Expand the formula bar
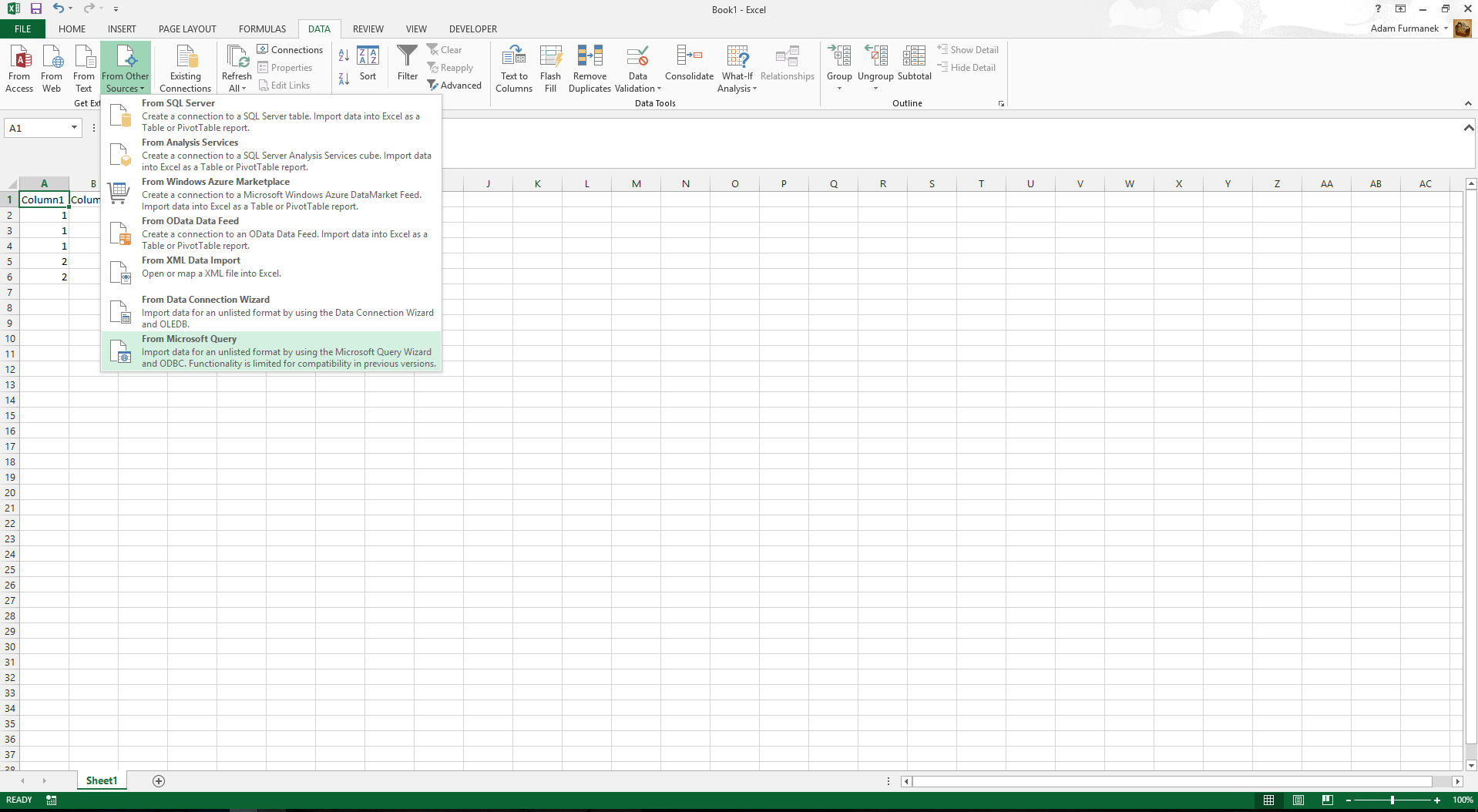 click(x=1469, y=128)
